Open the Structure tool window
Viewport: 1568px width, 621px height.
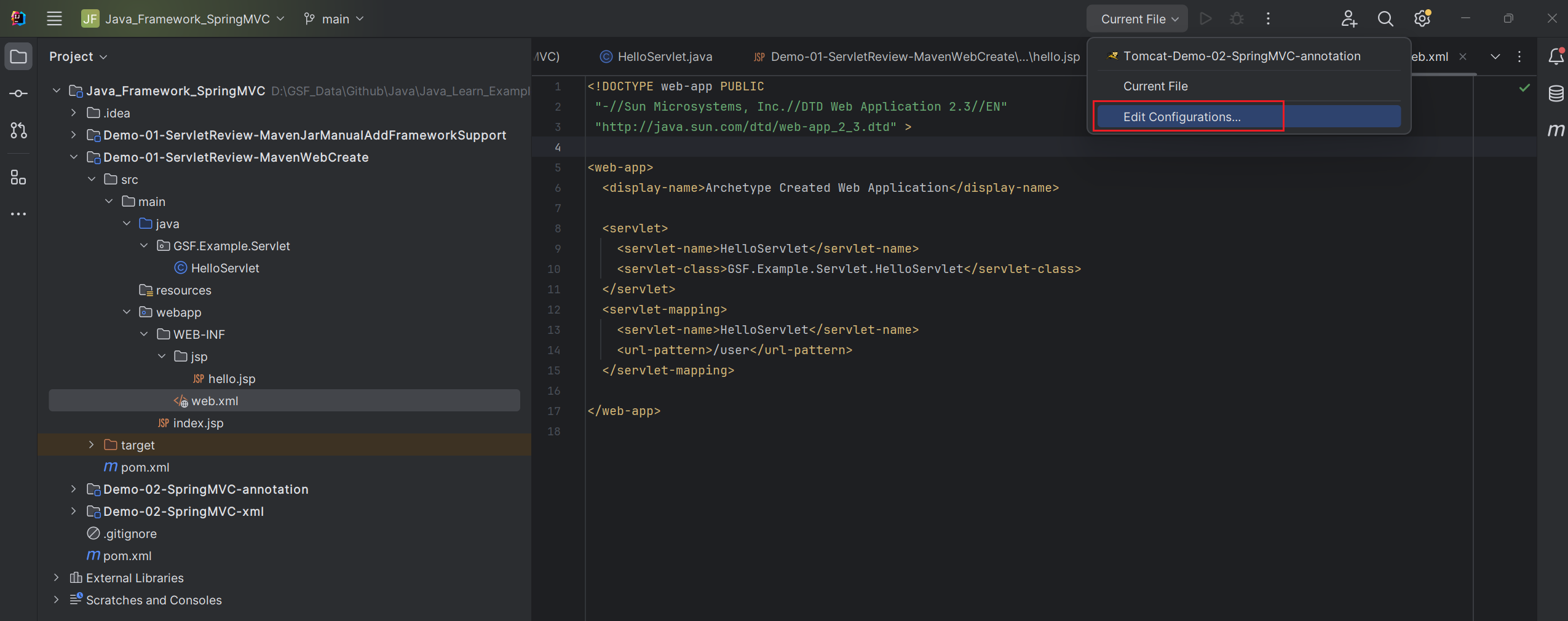click(18, 178)
